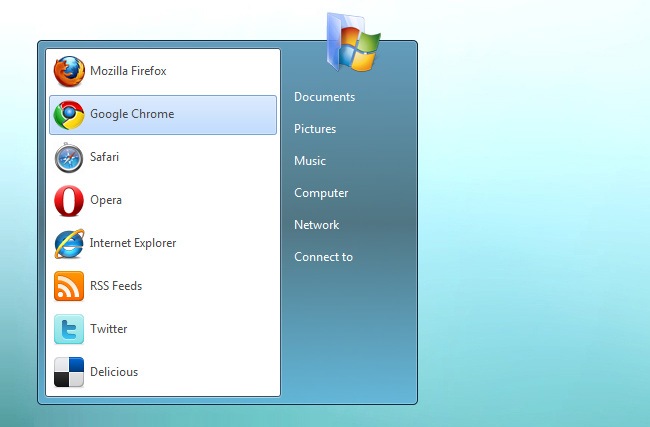Click the Twitter t icon

pyautogui.click(x=69, y=329)
